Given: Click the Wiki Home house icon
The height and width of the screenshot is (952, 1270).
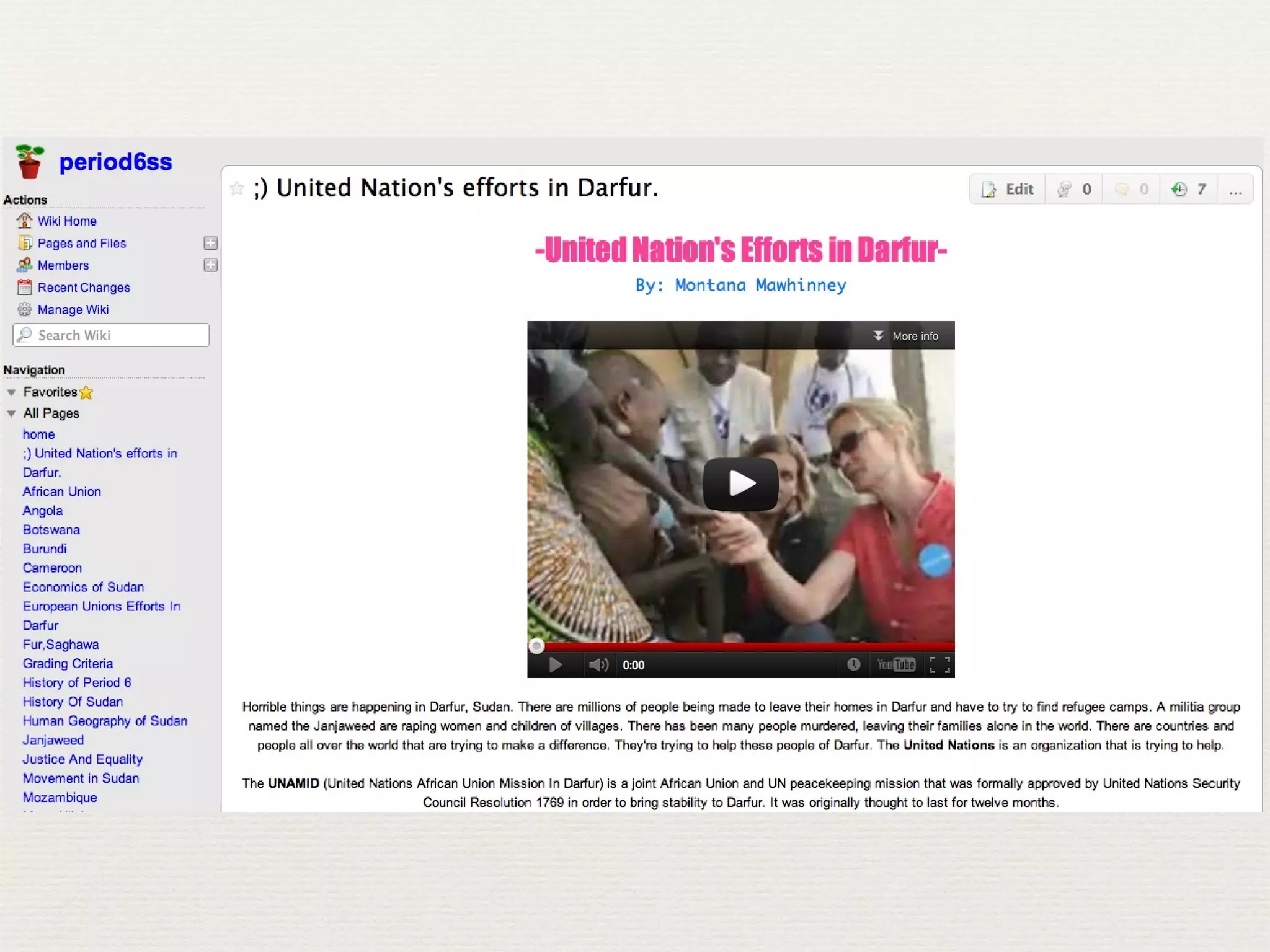Looking at the screenshot, I should 24,221.
